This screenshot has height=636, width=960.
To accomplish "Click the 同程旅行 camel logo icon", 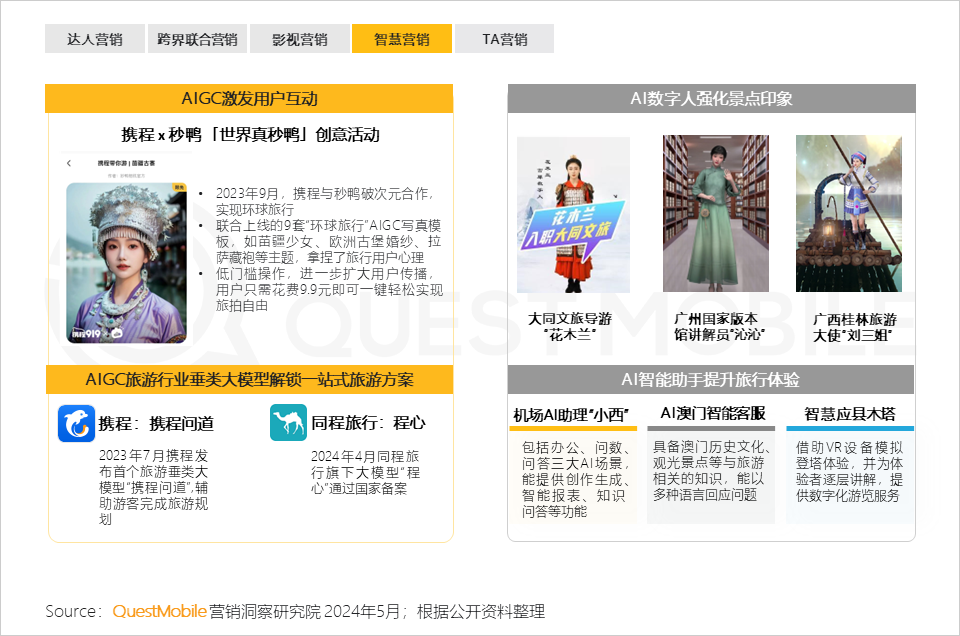I will (288, 422).
